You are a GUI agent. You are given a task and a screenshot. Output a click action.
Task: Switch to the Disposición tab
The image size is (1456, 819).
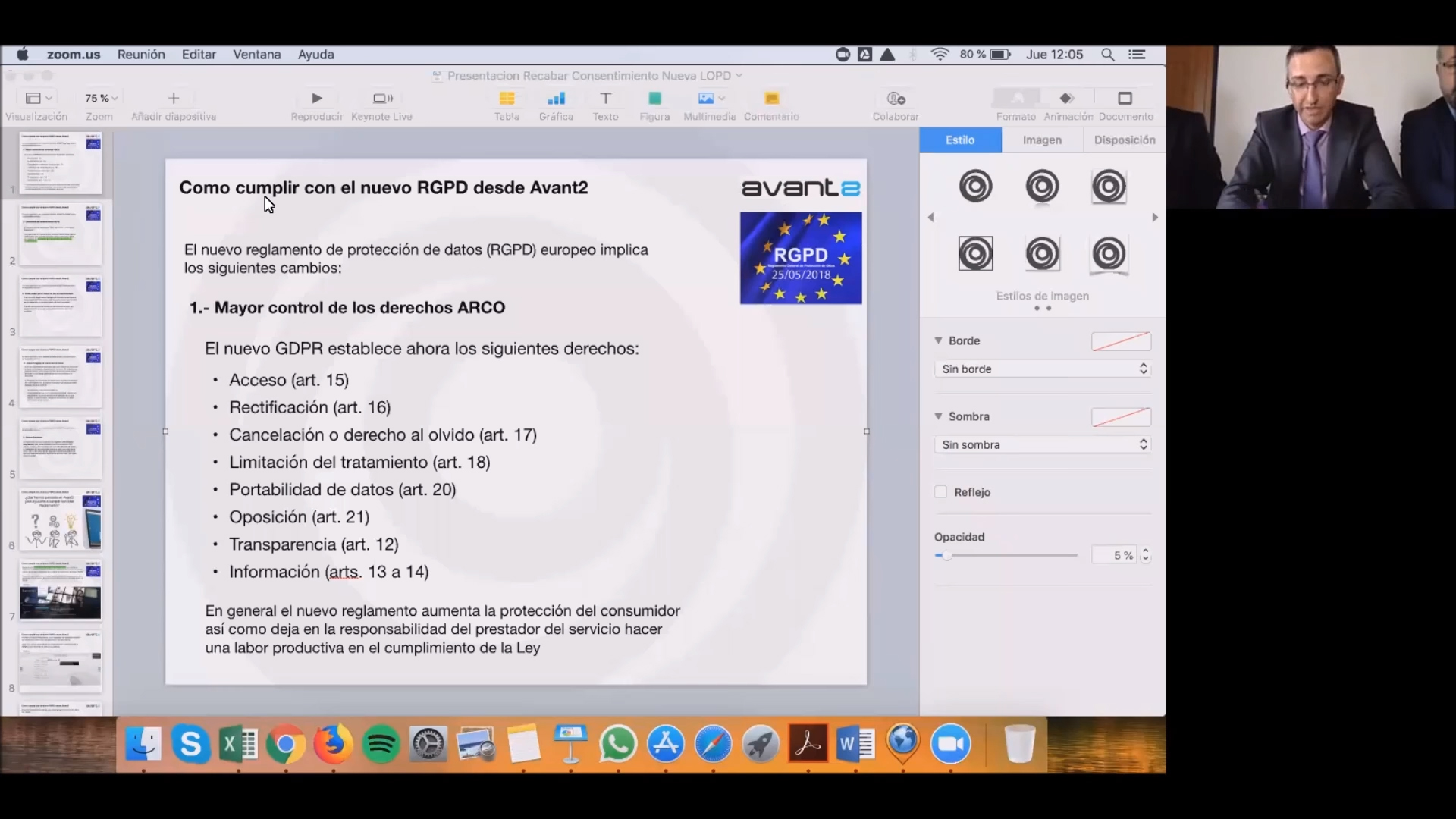[x=1124, y=140]
